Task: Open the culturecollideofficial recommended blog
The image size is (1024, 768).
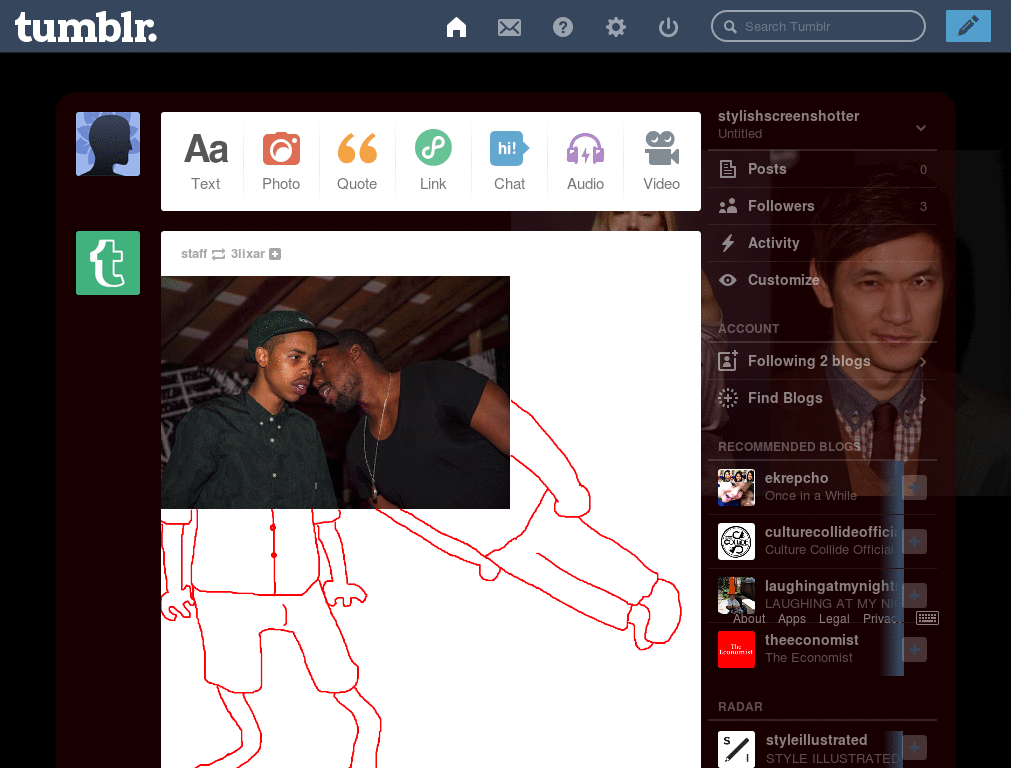Action: (x=831, y=532)
